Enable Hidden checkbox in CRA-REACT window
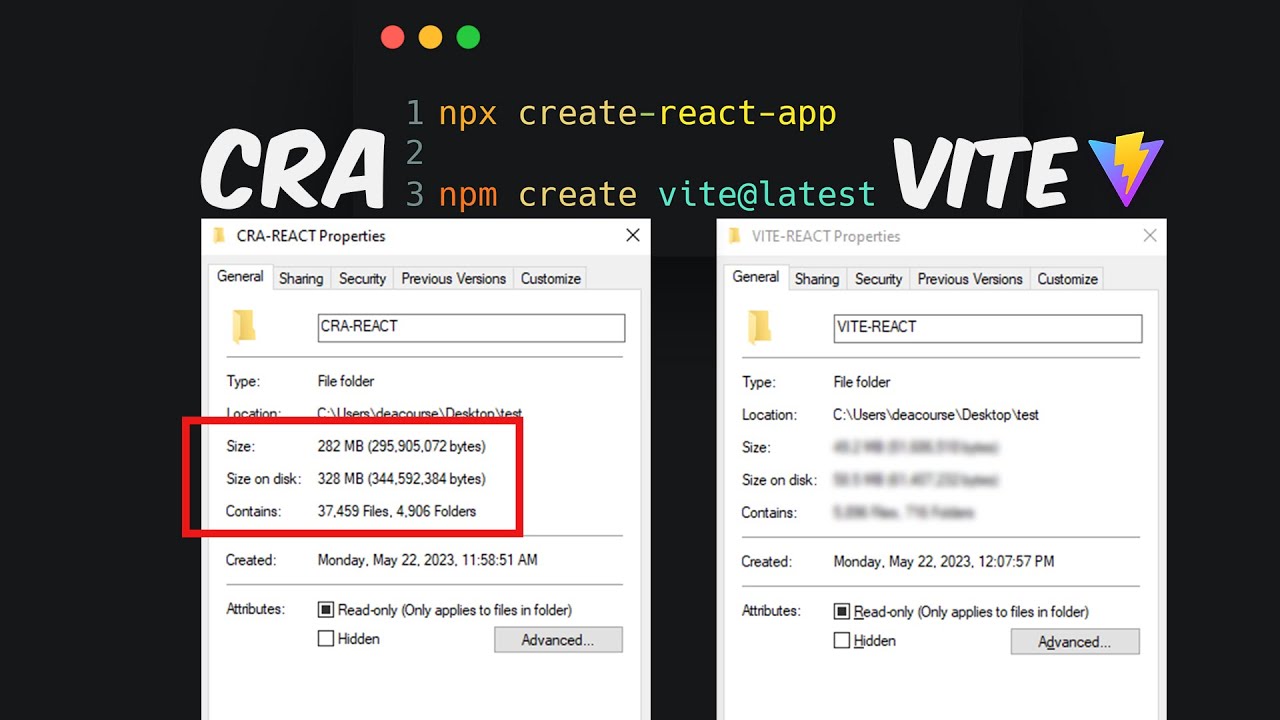Image resolution: width=1280 pixels, height=720 pixels. tap(326, 638)
